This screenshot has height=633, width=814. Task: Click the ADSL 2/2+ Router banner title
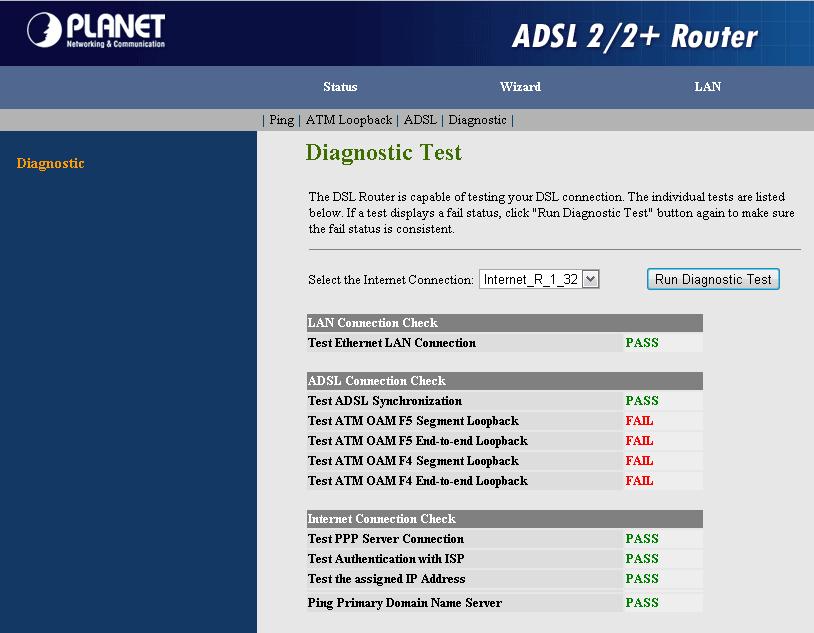(634, 36)
